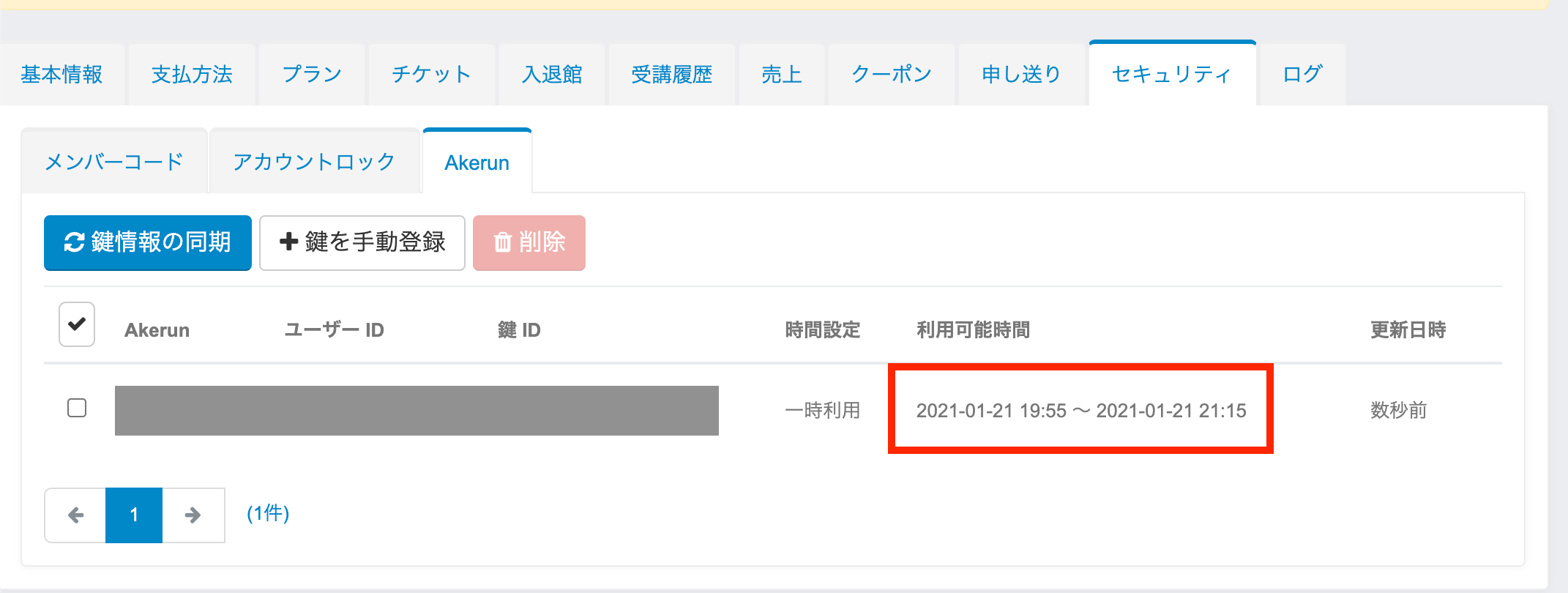
Task: Open the クーポン tab
Action: point(892,75)
